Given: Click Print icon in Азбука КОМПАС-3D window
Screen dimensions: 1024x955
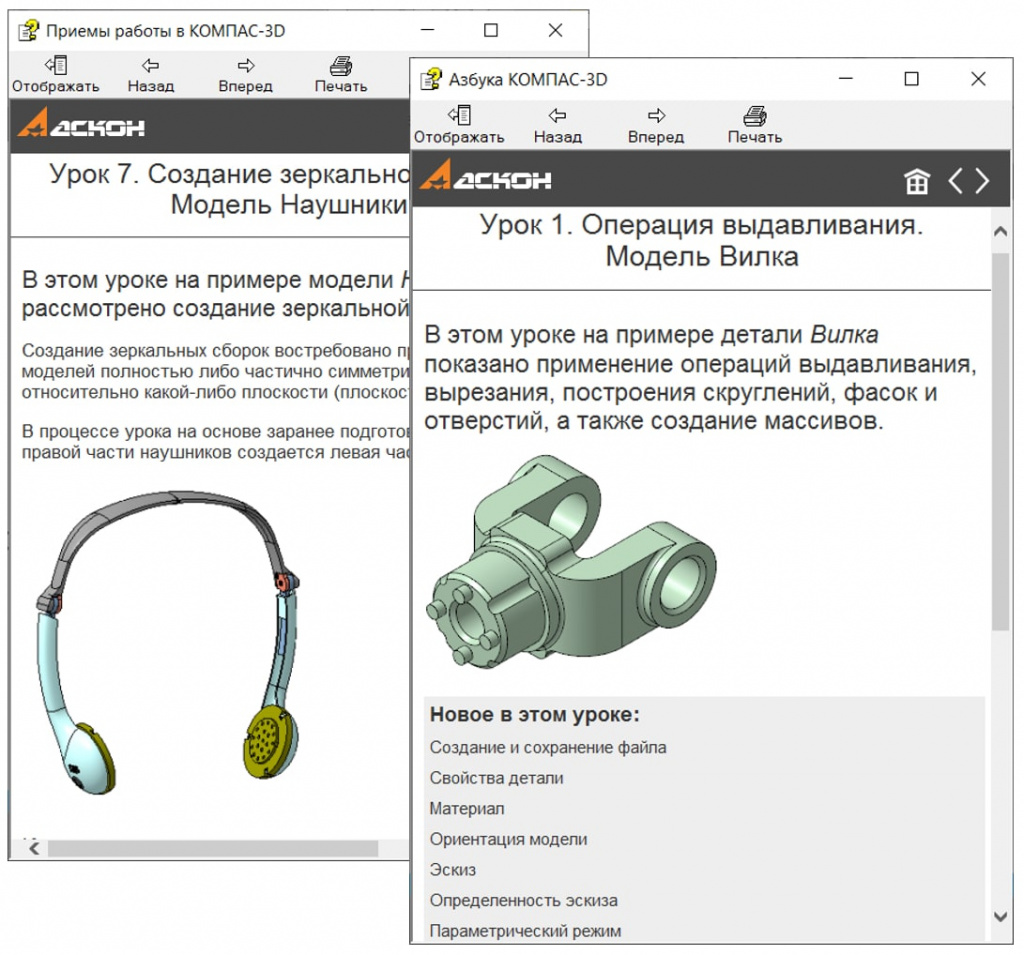Looking at the screenshot, I should coord(754,116).
